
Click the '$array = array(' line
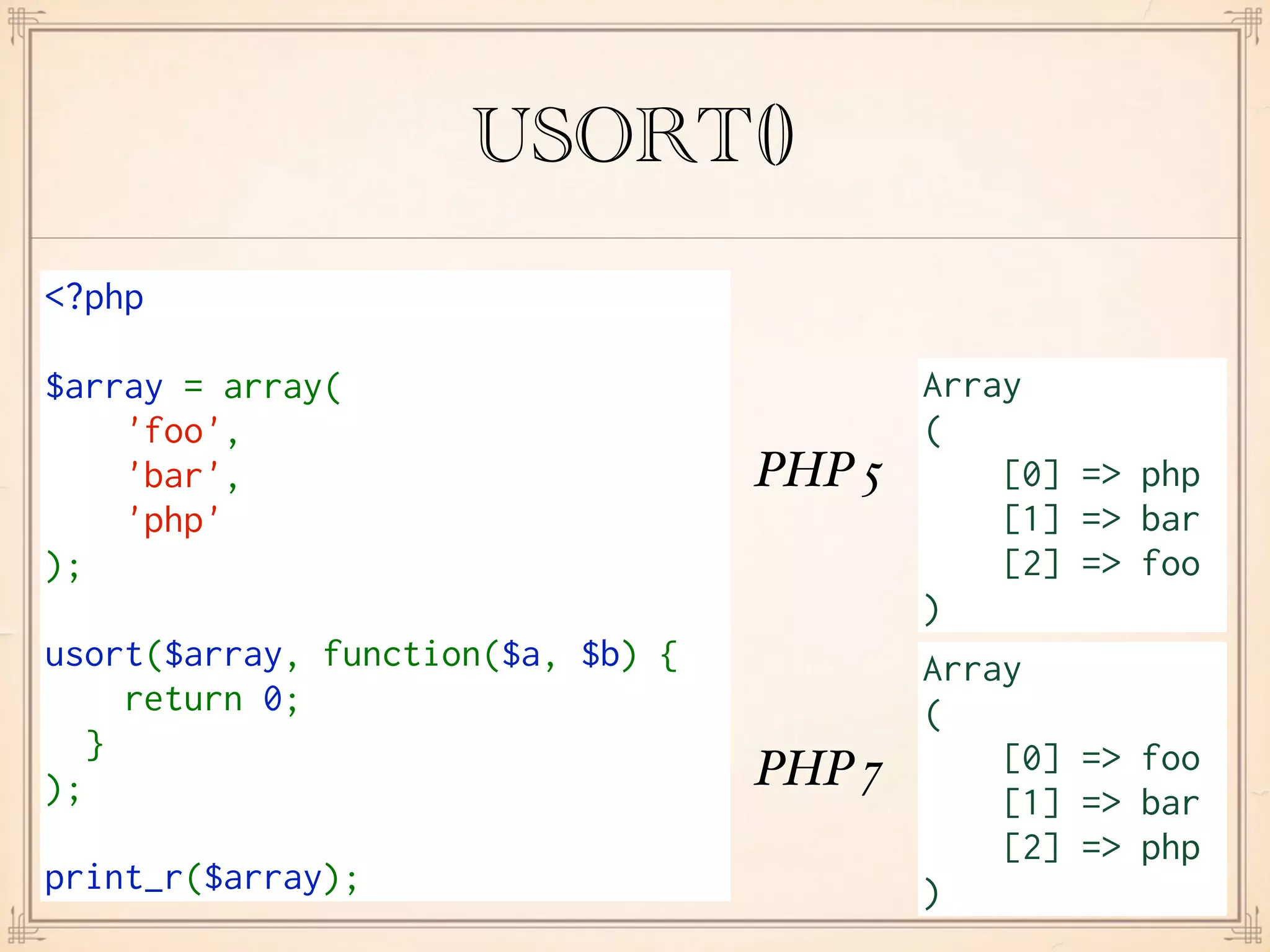193,387
